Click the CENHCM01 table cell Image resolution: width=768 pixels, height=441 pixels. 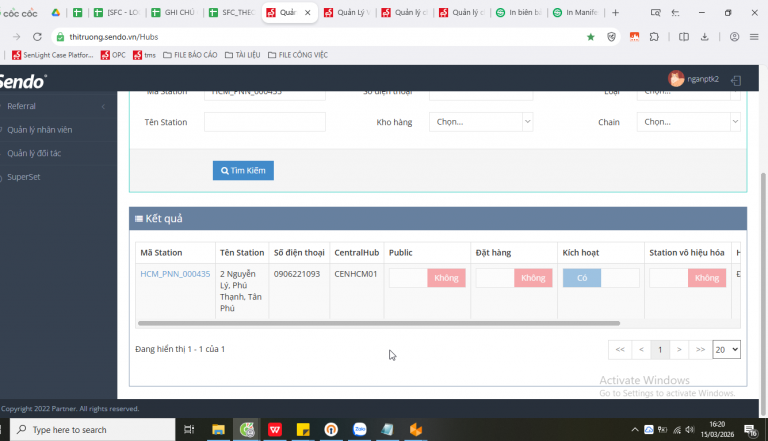tap(356, 274)
